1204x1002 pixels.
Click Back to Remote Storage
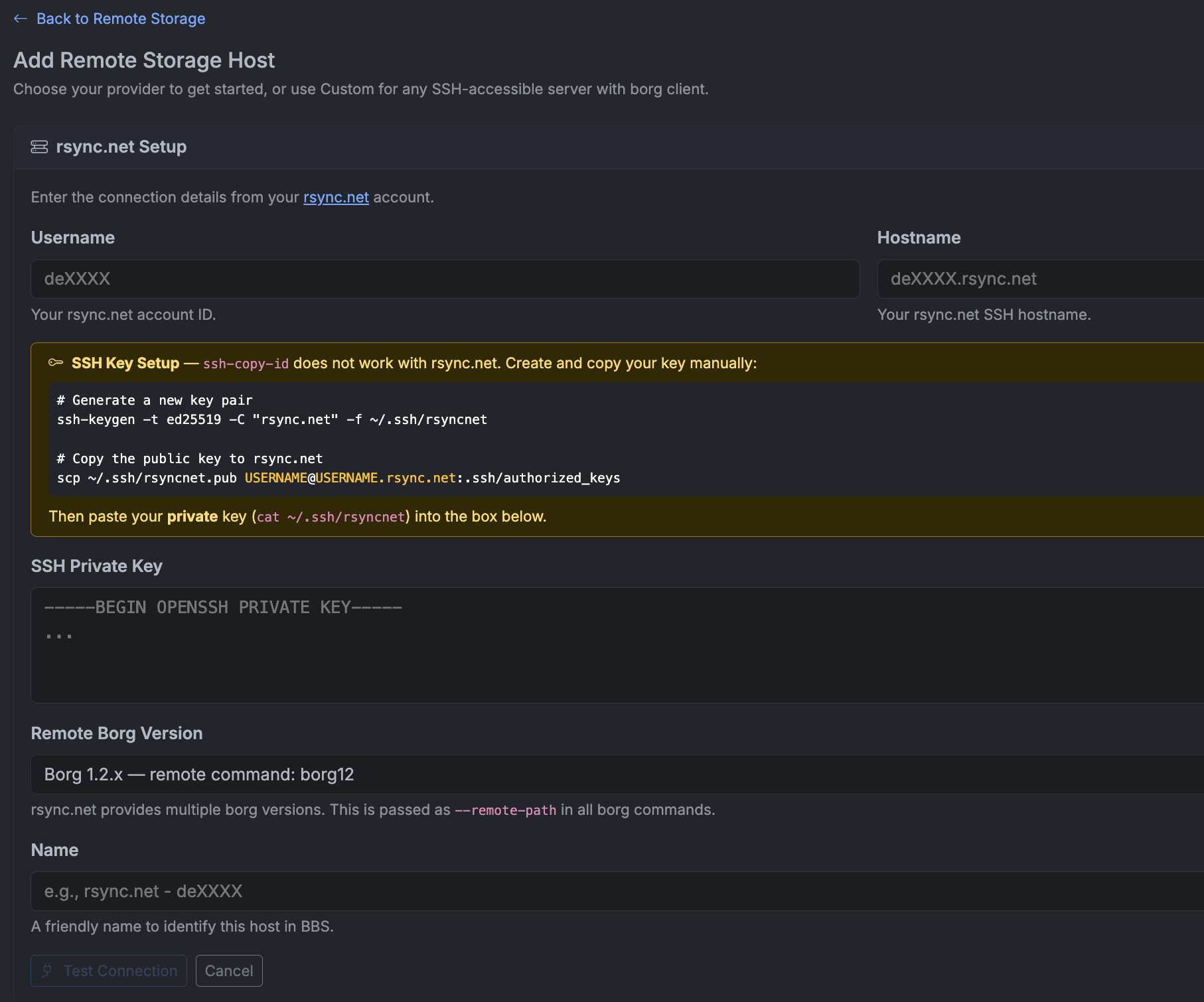[x=121, y=19]
